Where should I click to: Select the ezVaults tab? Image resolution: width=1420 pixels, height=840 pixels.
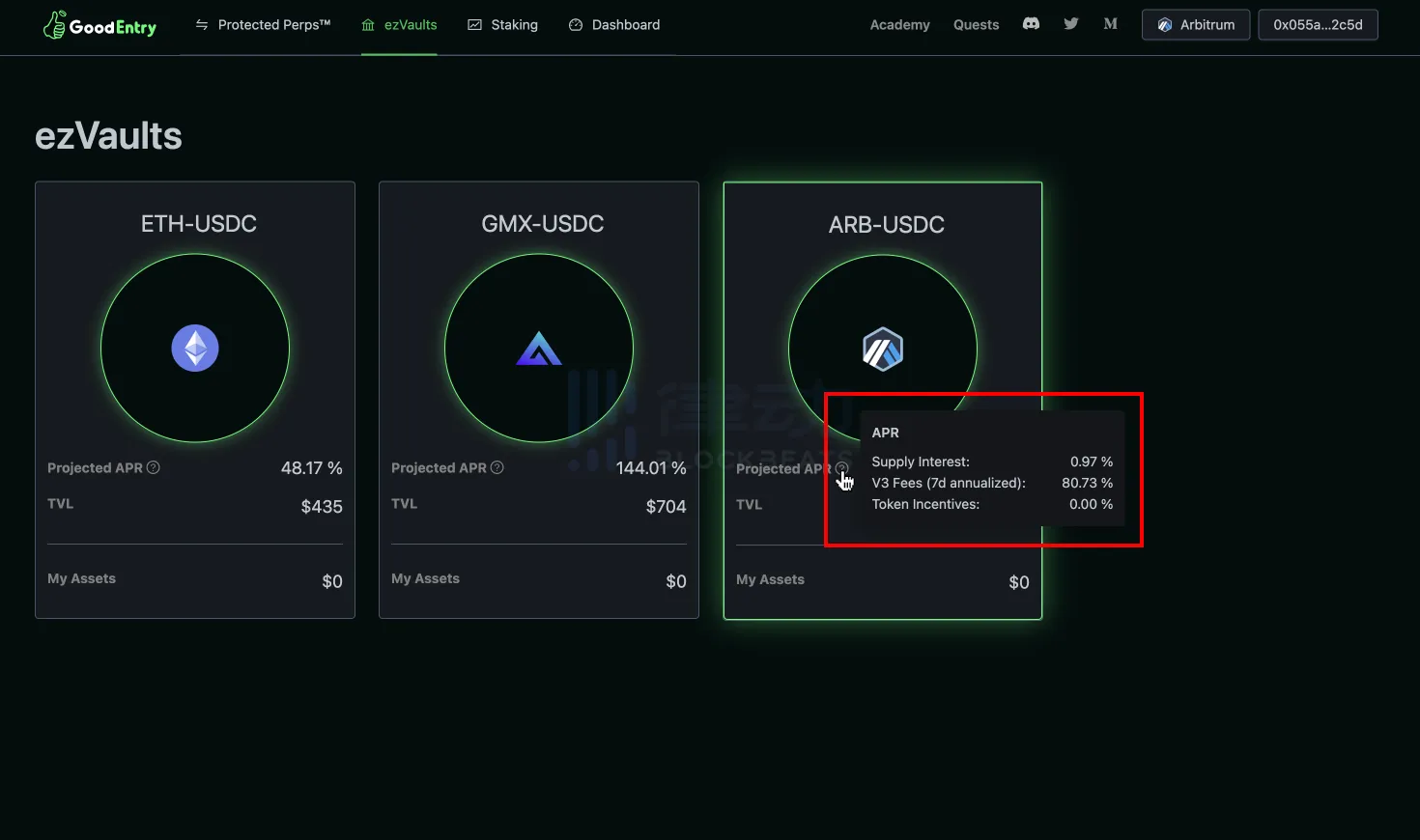tap(399, 25)
